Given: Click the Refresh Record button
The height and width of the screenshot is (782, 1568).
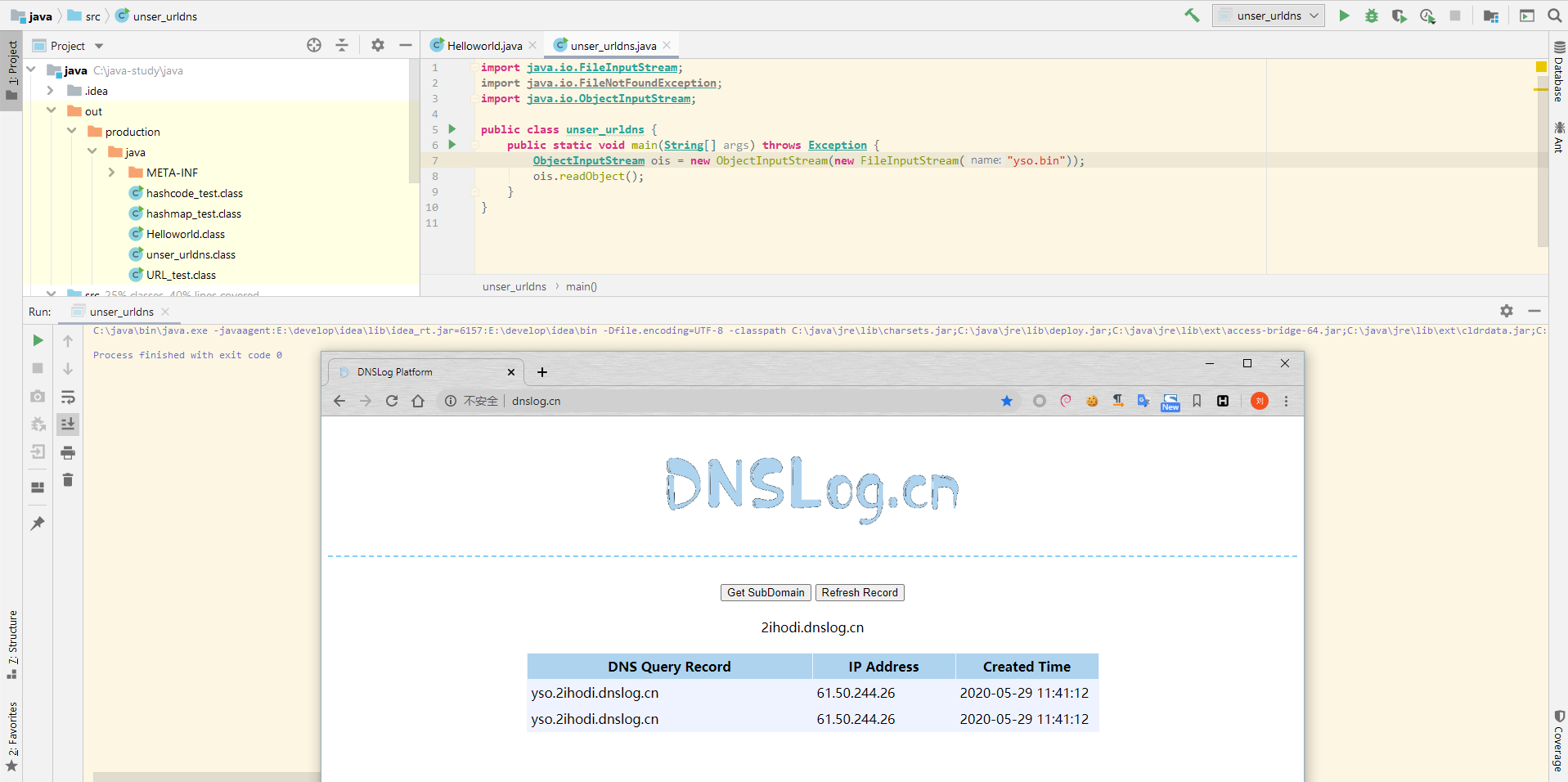Looking at the screenshot, I should 860,593.
